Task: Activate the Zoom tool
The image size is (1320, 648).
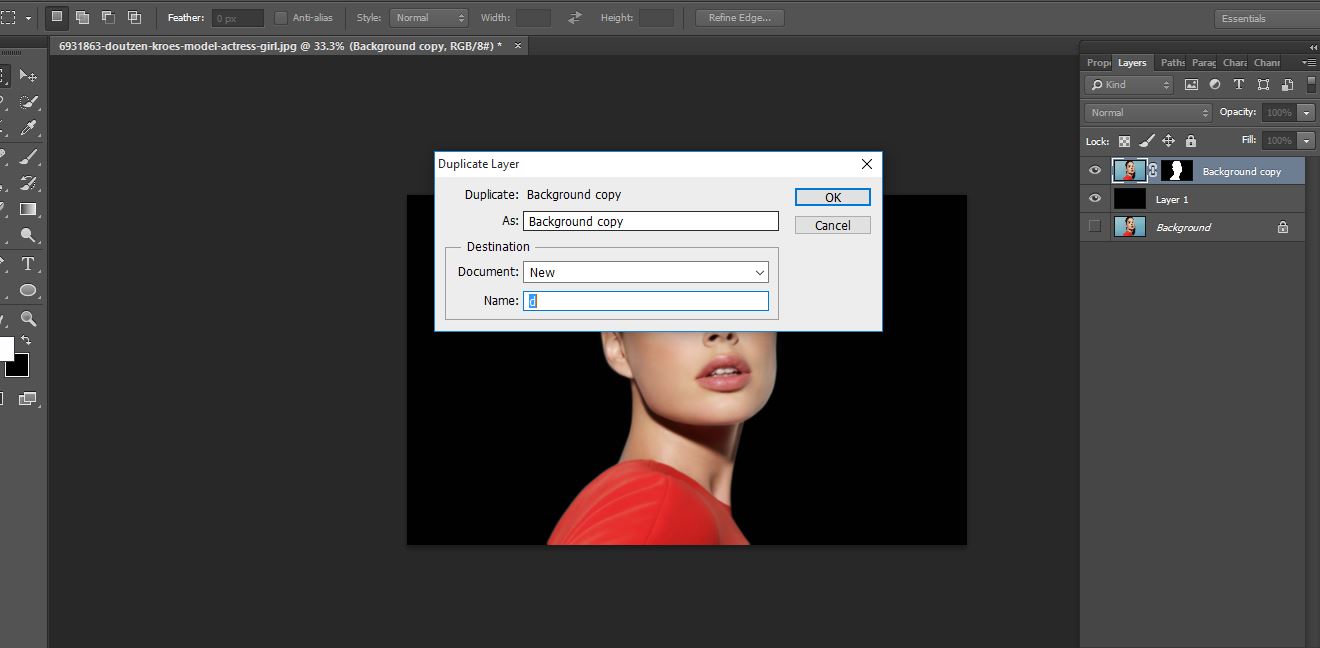Action: click(x=27, y=320)
